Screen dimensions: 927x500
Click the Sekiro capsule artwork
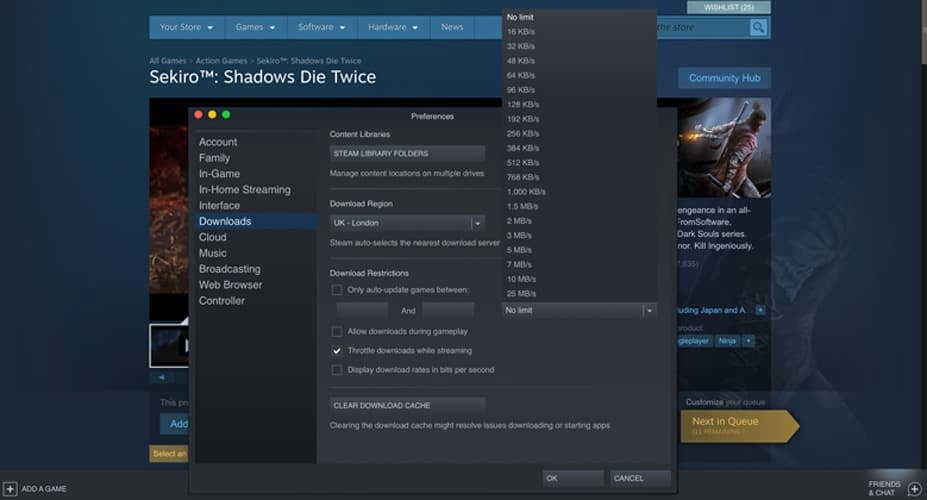[724, 148]
